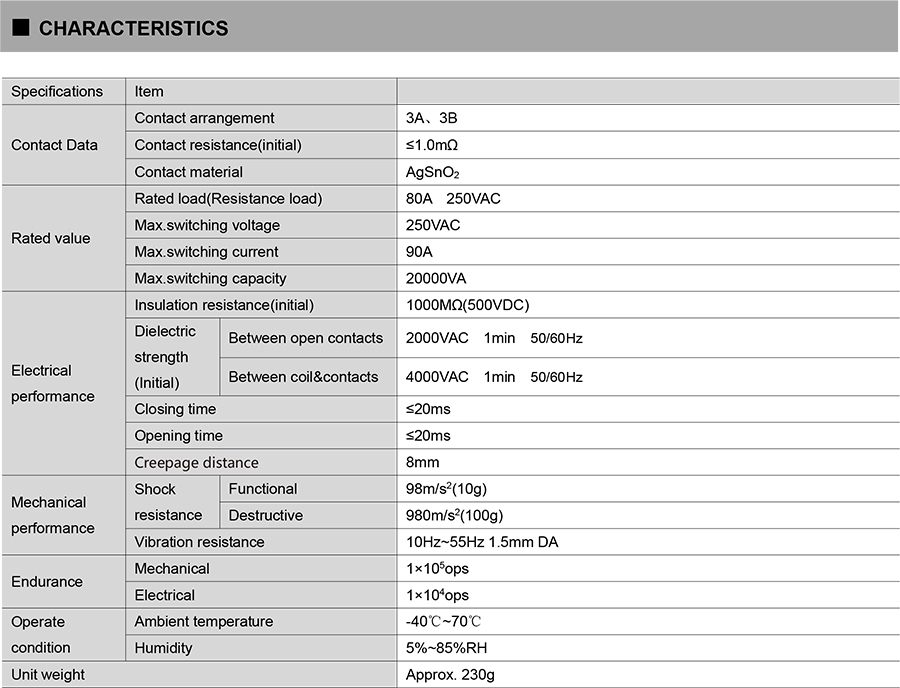
Task: Click the black square beside CHARACTERISTICS
Action: (20, 29)
